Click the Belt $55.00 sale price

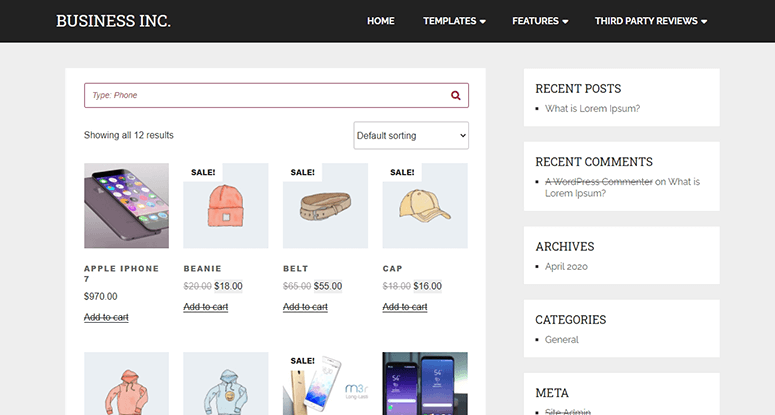coord(328,286)
